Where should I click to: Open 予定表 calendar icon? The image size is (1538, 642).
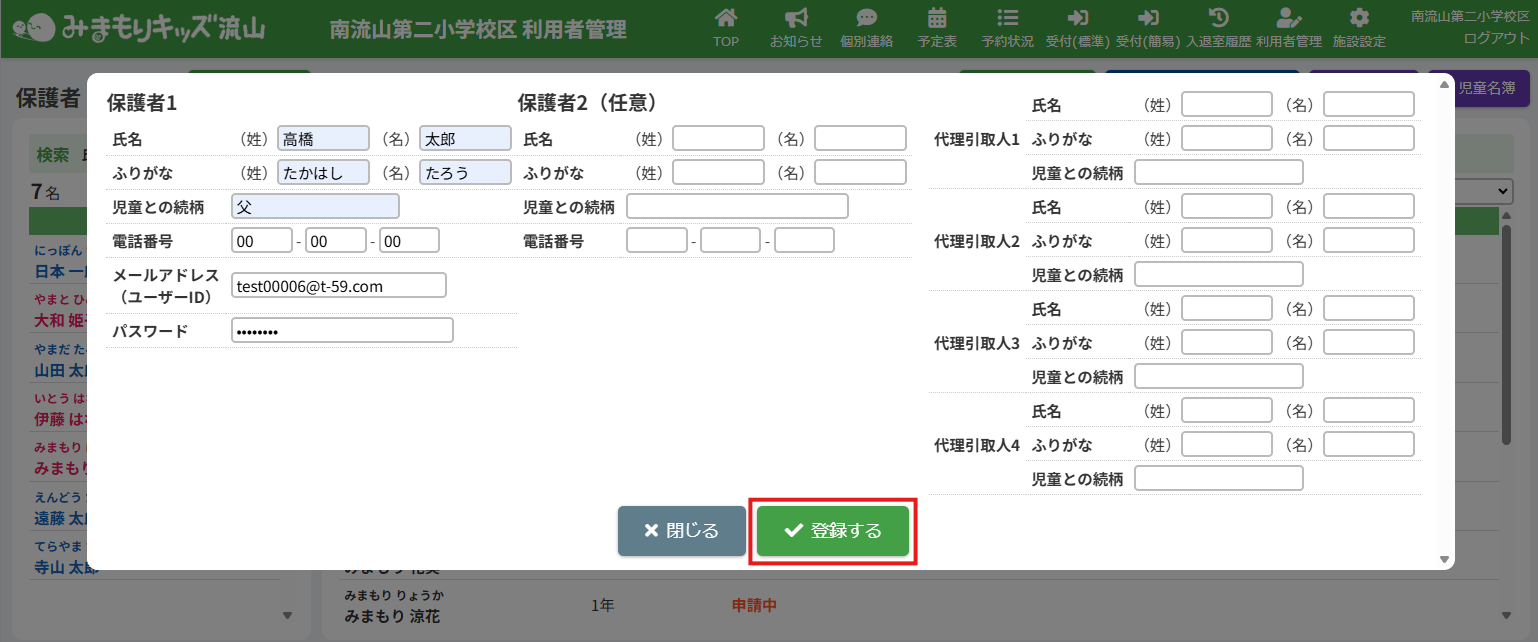click(x=937, y=18)
